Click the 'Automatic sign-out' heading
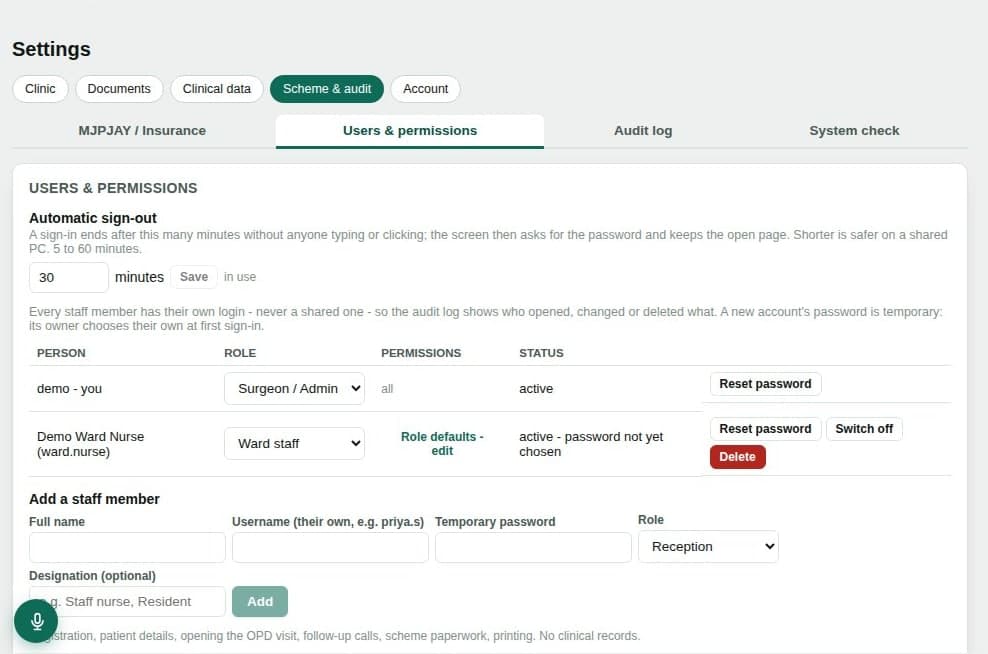This screenshot has height=654, width=988. click(93, 218)
